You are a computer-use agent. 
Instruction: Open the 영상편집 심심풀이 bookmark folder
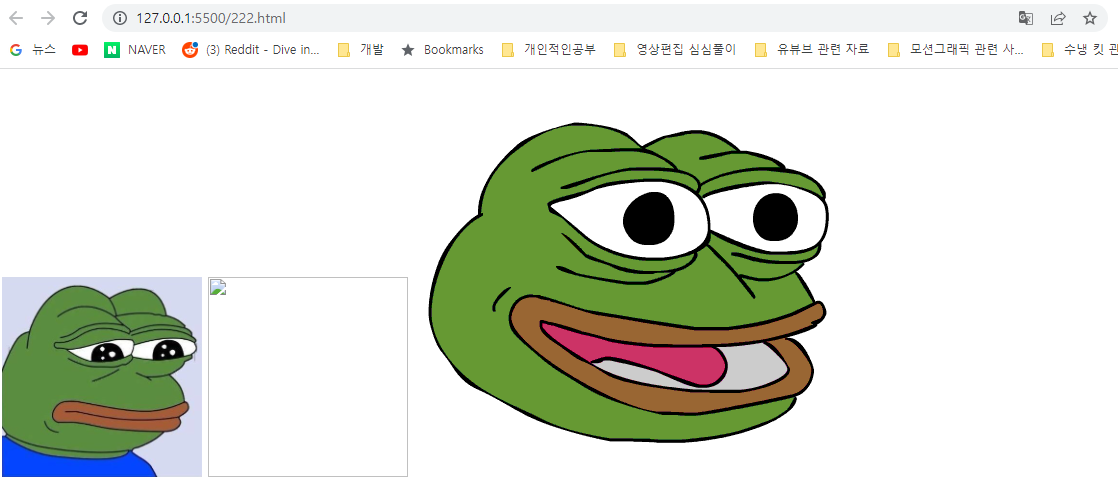click(675, 49)
